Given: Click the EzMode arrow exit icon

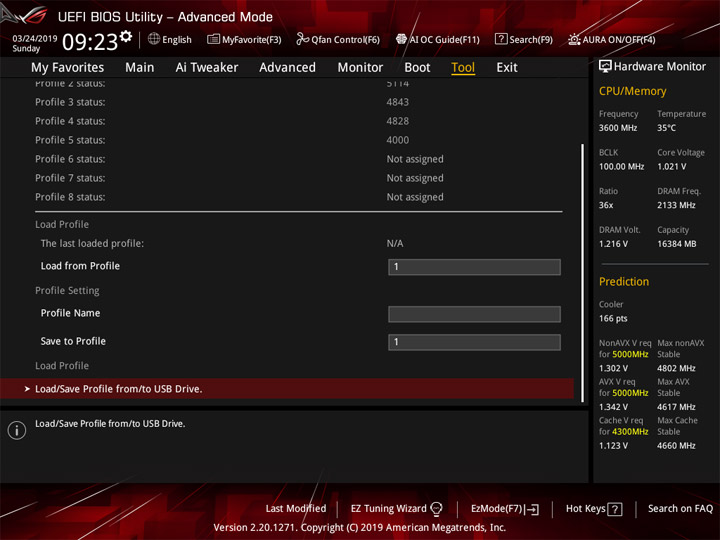Looking at the screenshot, I should [532, 509].
